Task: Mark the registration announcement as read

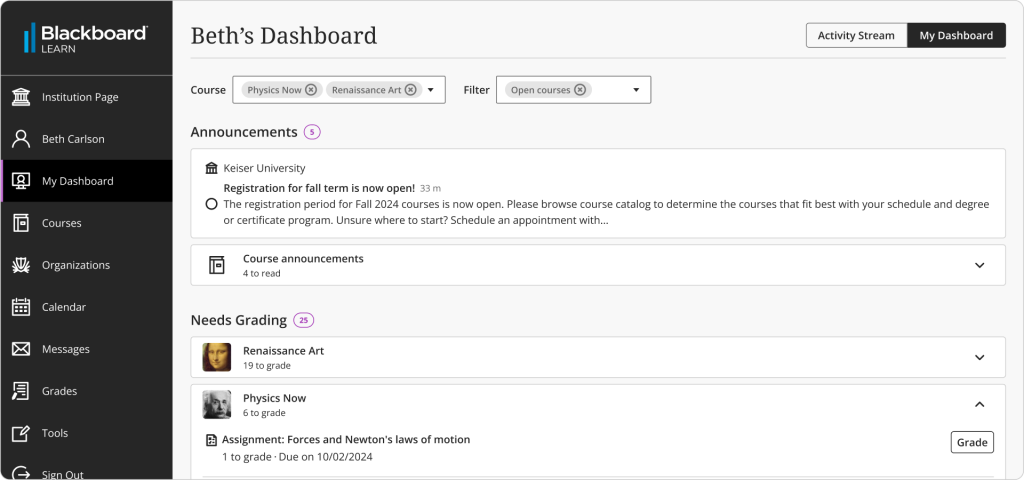Action: pos(211,204)
